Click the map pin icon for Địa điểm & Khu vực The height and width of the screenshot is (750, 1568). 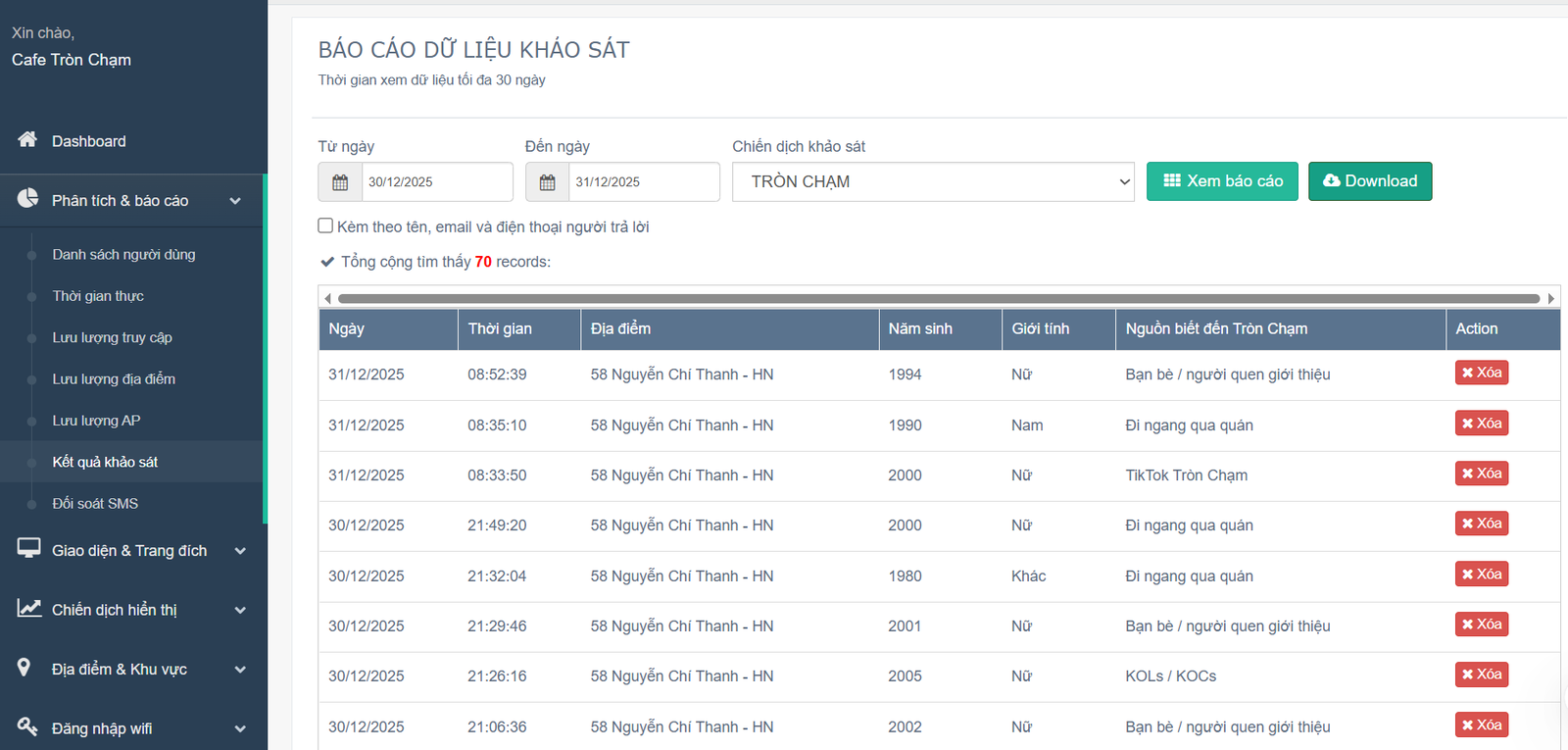[24, 668]
